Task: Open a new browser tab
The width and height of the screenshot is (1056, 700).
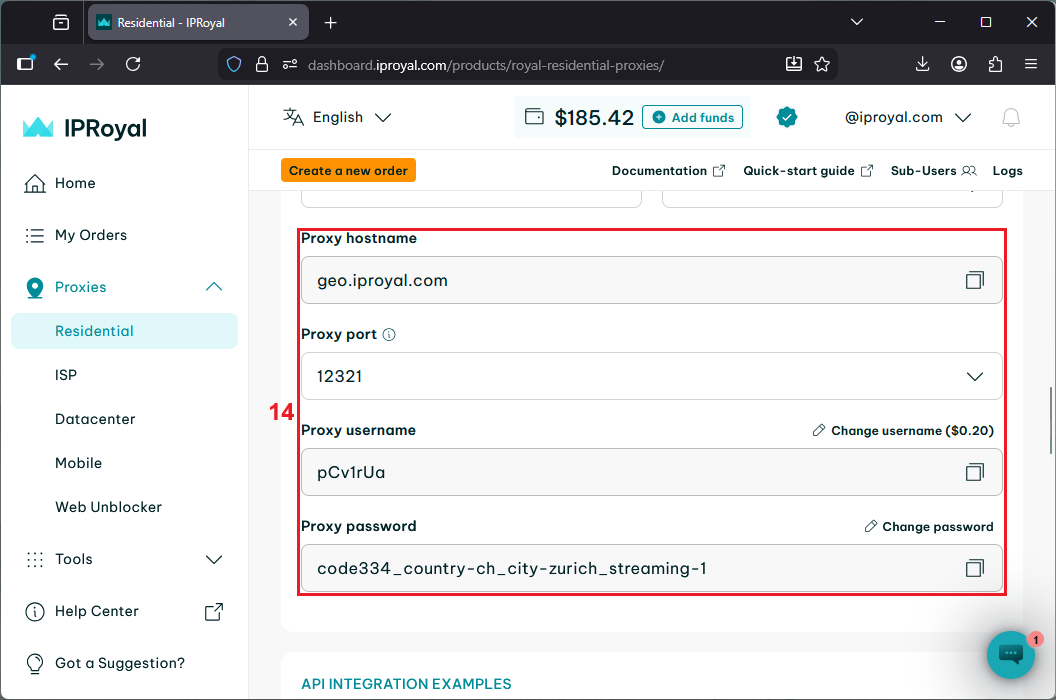Action: pyautogui.click(x=330, y=23)
